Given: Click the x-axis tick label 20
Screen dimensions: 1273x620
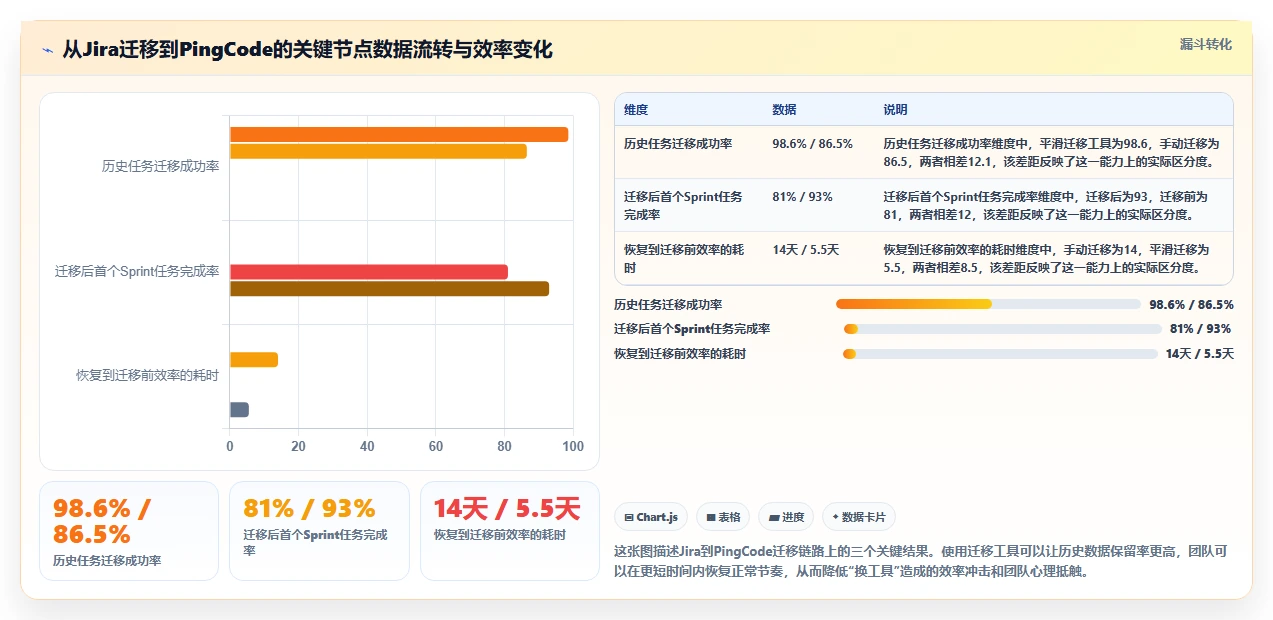Looking at the screenshot, I should [x=298, y=447].
